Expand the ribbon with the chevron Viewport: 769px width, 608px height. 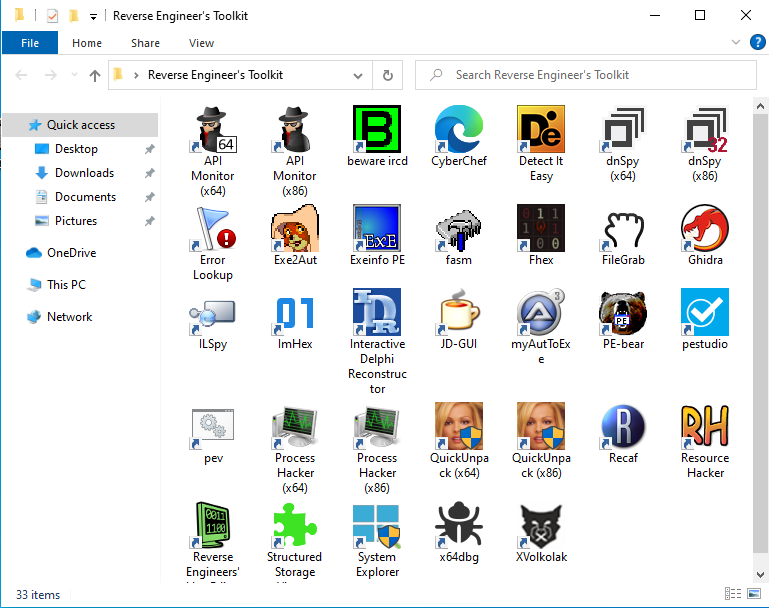736,42
